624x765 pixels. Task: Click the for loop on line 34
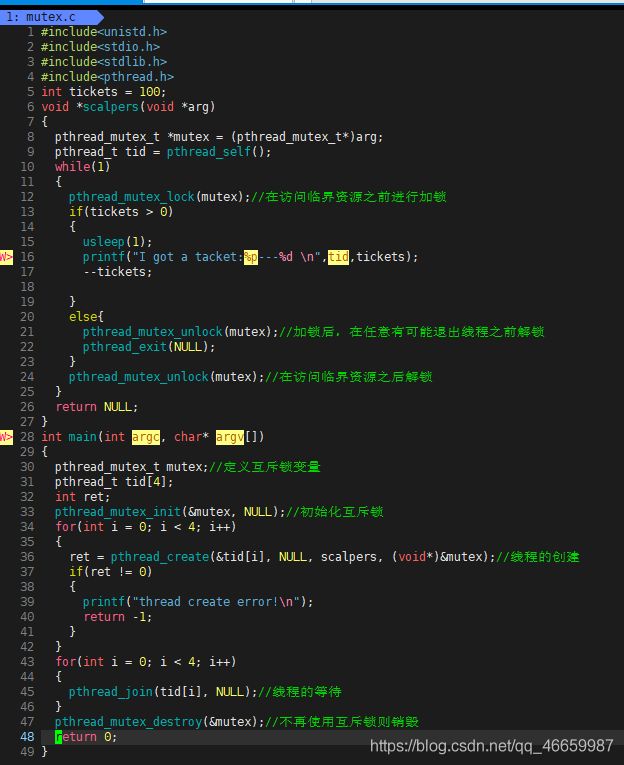point(146,527)
